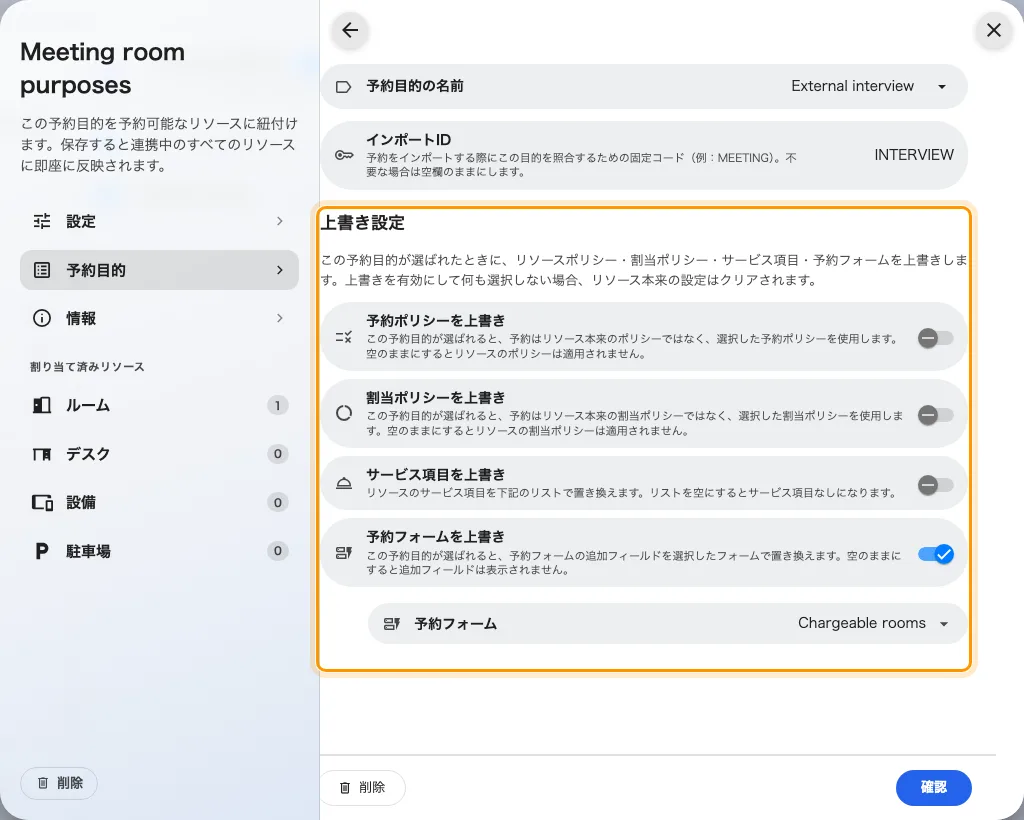Click the INTERVIEW import ID field
This screenshot has width=1024, height=820.
914,155
